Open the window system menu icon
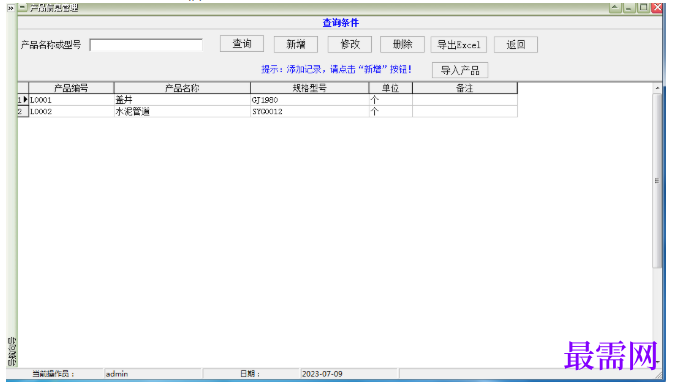The image size is (676, 387). 22,7
